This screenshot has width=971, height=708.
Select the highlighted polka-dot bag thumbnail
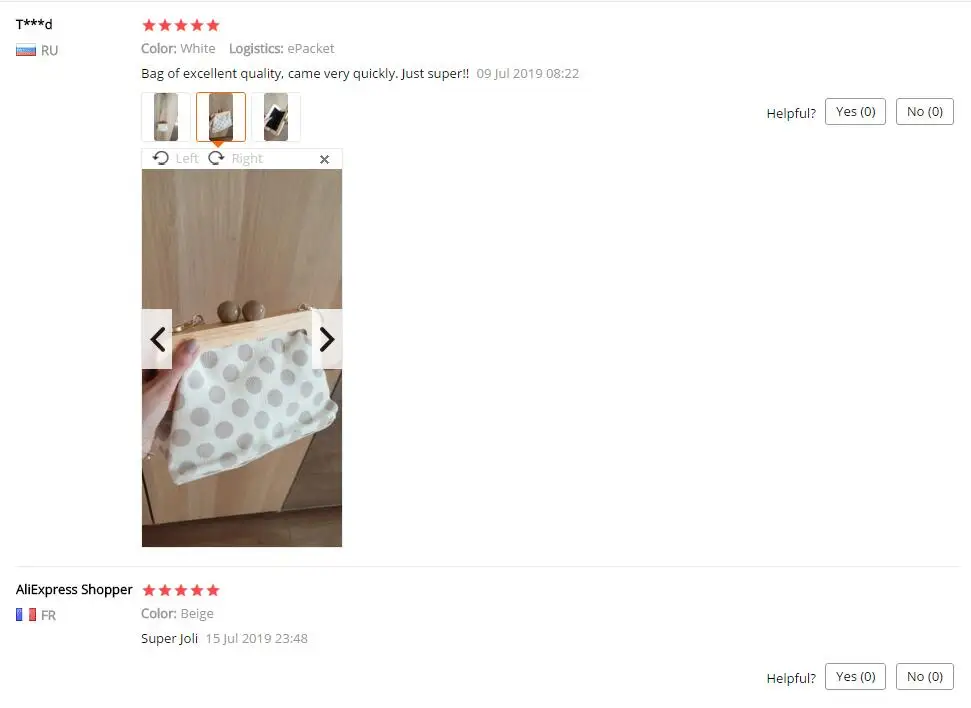pos(221,117)
